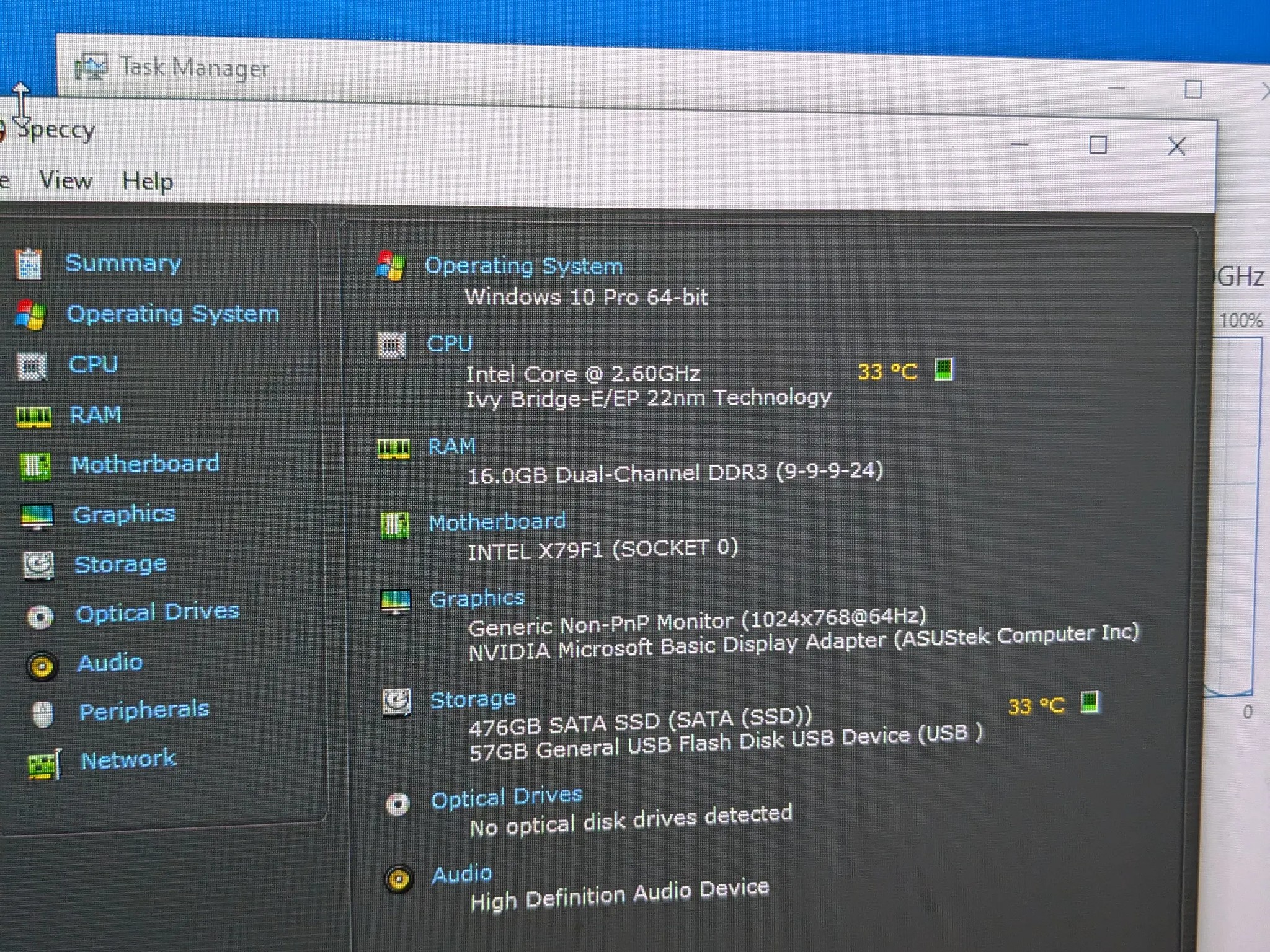Click the Storage heading in summary panel
This screenshot has width=1270, height=952.
(x=473, y=700)
